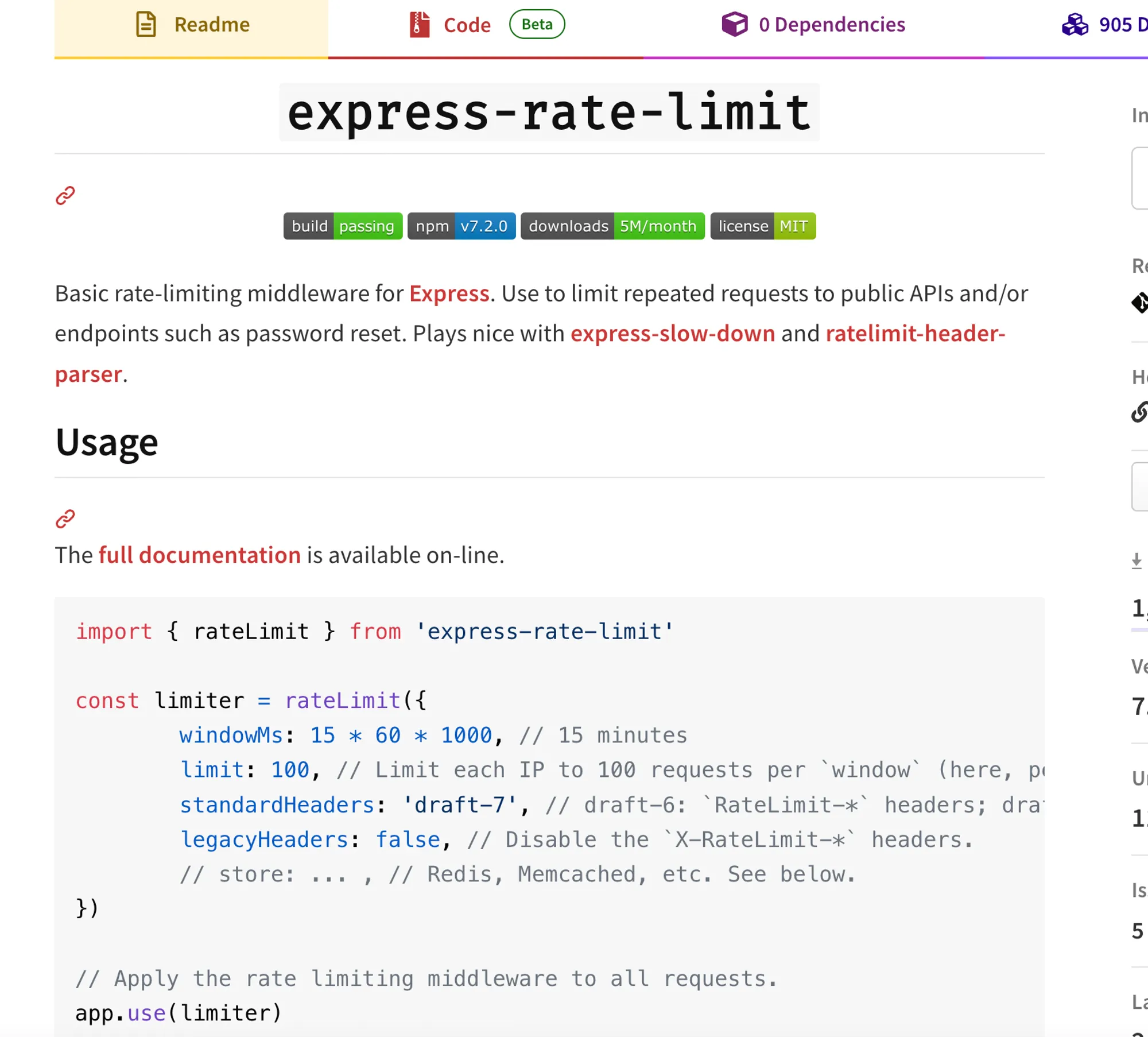Click the Code zip-file icon
This screenshot has width=1148, height=1037.
(x=420, y=25)
